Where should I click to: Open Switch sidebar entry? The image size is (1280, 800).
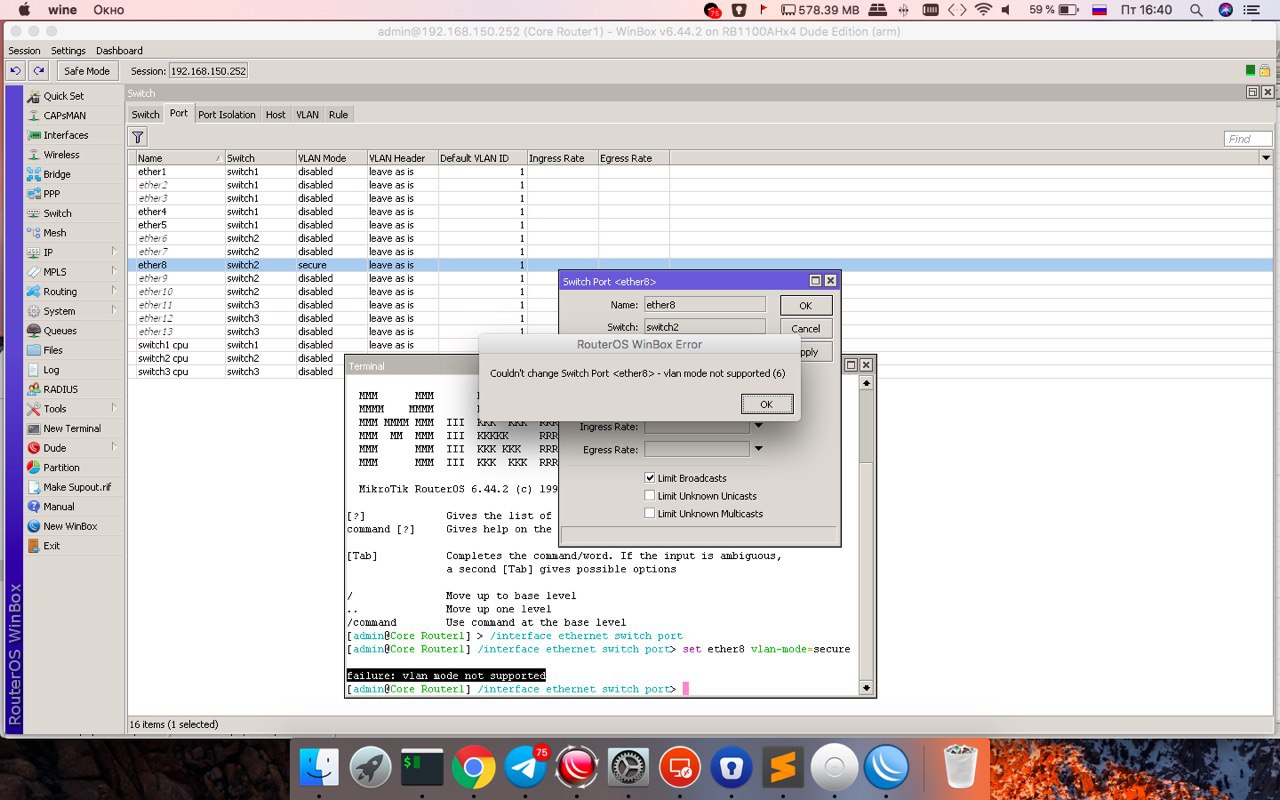point(57,213)
